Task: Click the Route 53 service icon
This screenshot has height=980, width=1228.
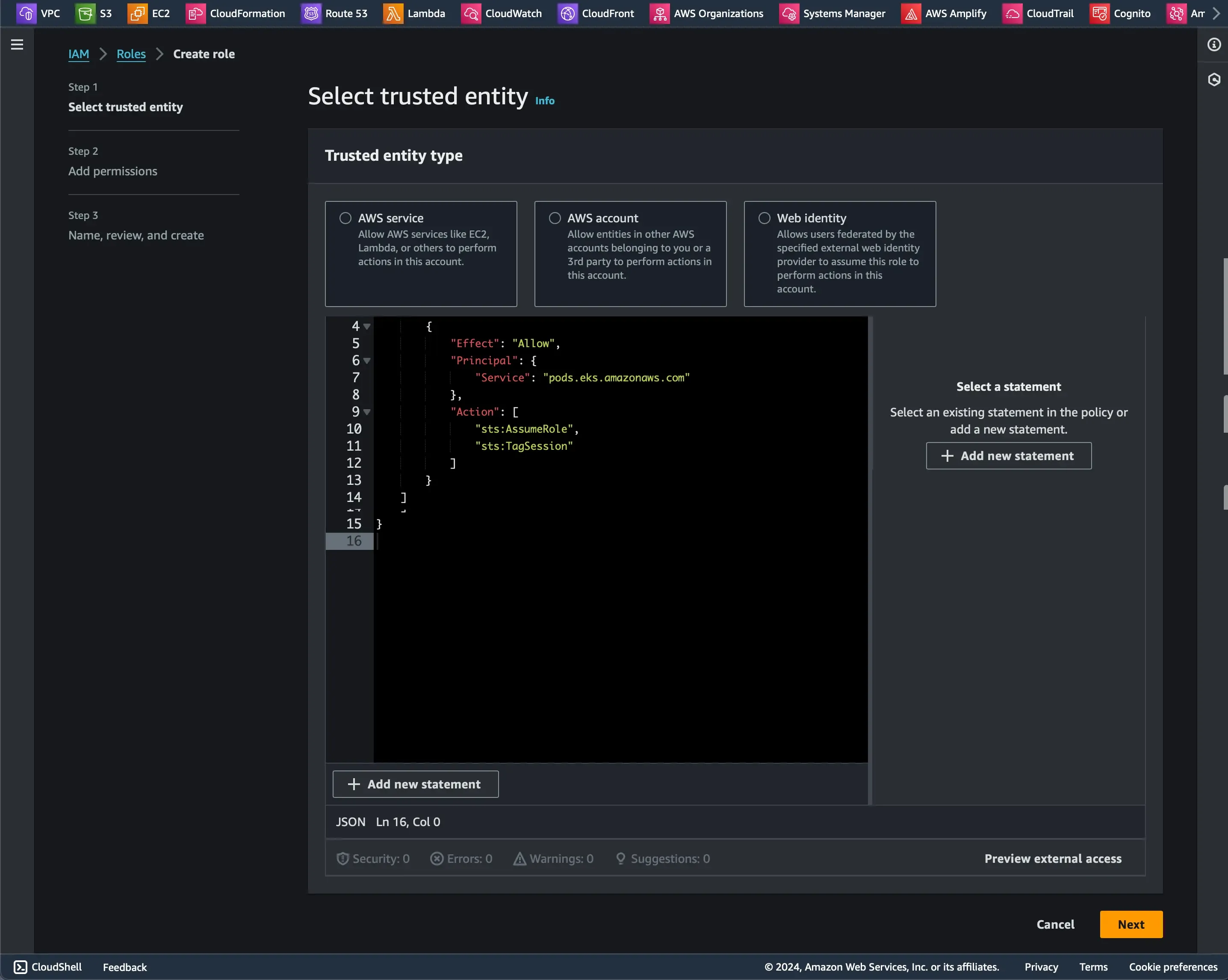Action: 311,13
